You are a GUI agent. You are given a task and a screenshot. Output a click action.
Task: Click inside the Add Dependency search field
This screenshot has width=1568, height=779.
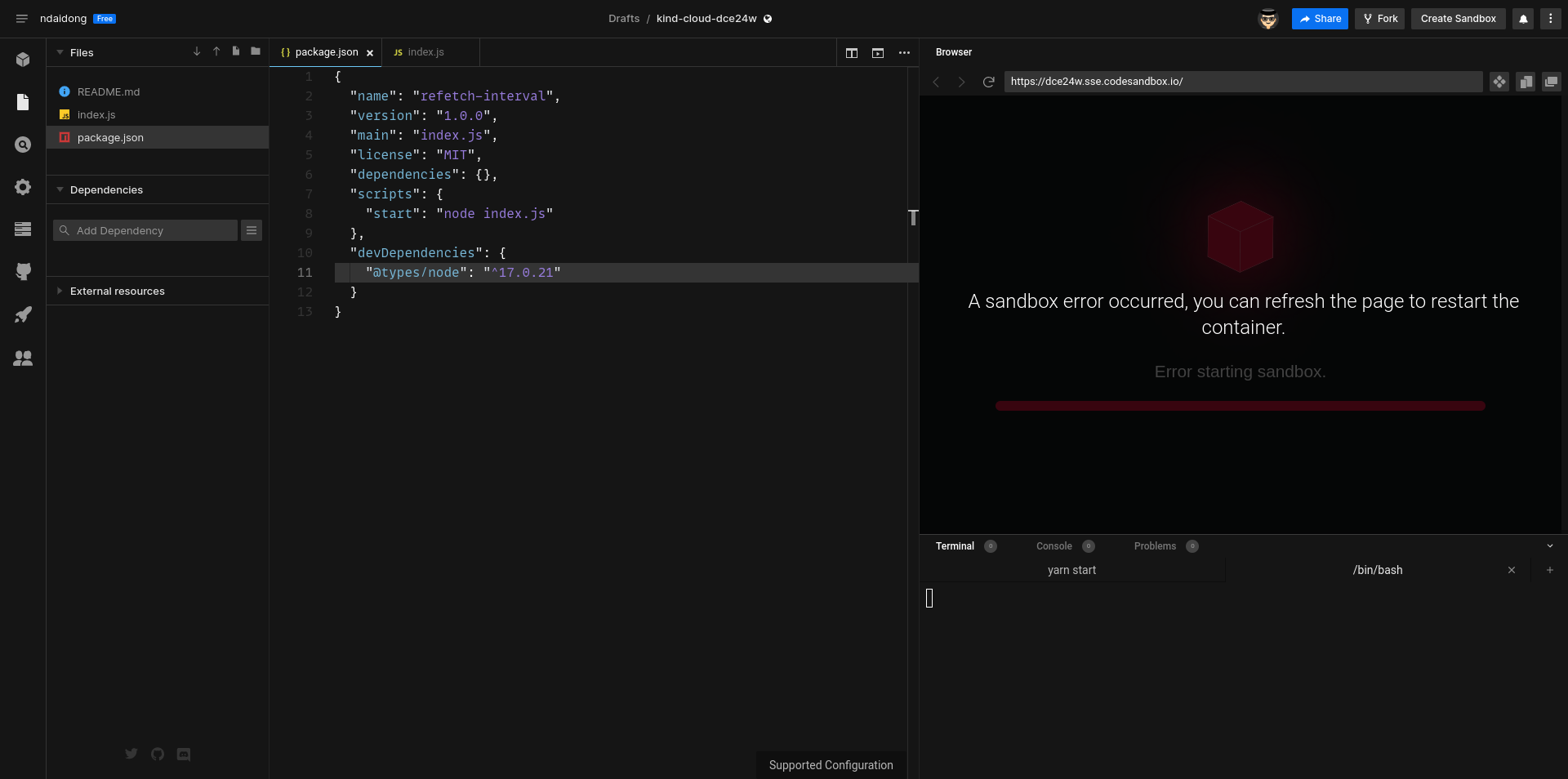click(x=145, y=230)
